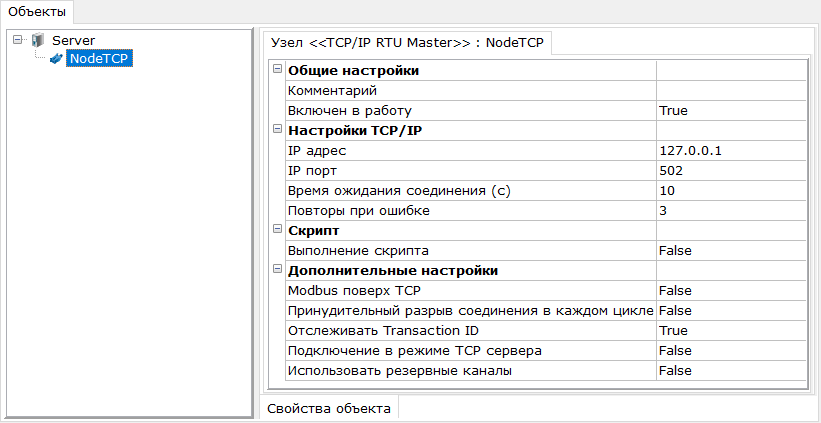Click Подключение в режиме TCP сервера label
Viewport: 821px width, 423px height.
click(x=415, y=351)
